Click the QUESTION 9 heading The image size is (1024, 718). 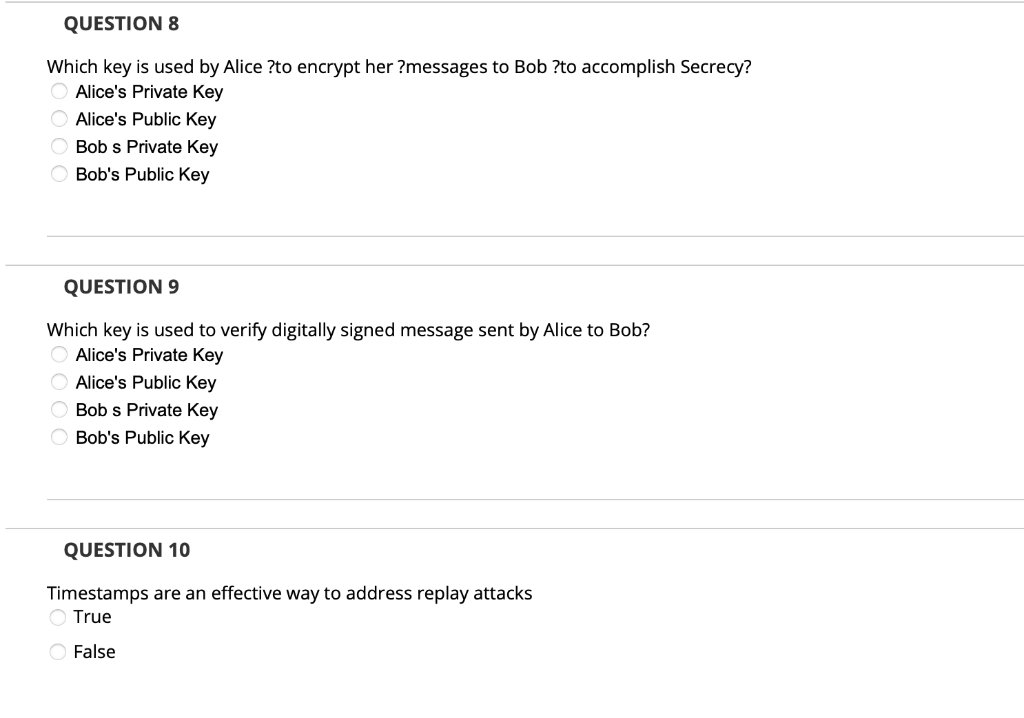(x=121, y=286)
